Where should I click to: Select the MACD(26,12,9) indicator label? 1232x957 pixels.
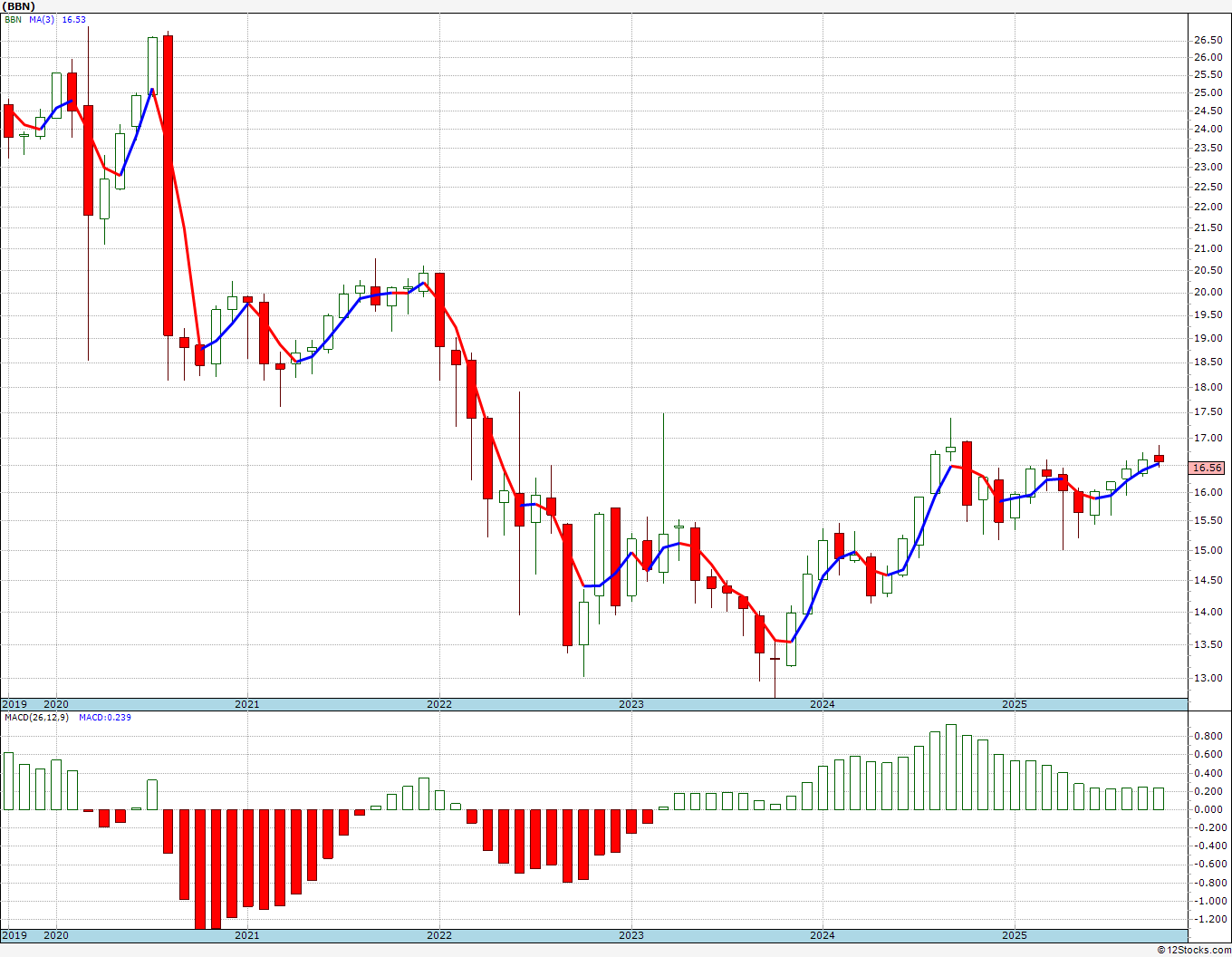[x=38, y=717]
